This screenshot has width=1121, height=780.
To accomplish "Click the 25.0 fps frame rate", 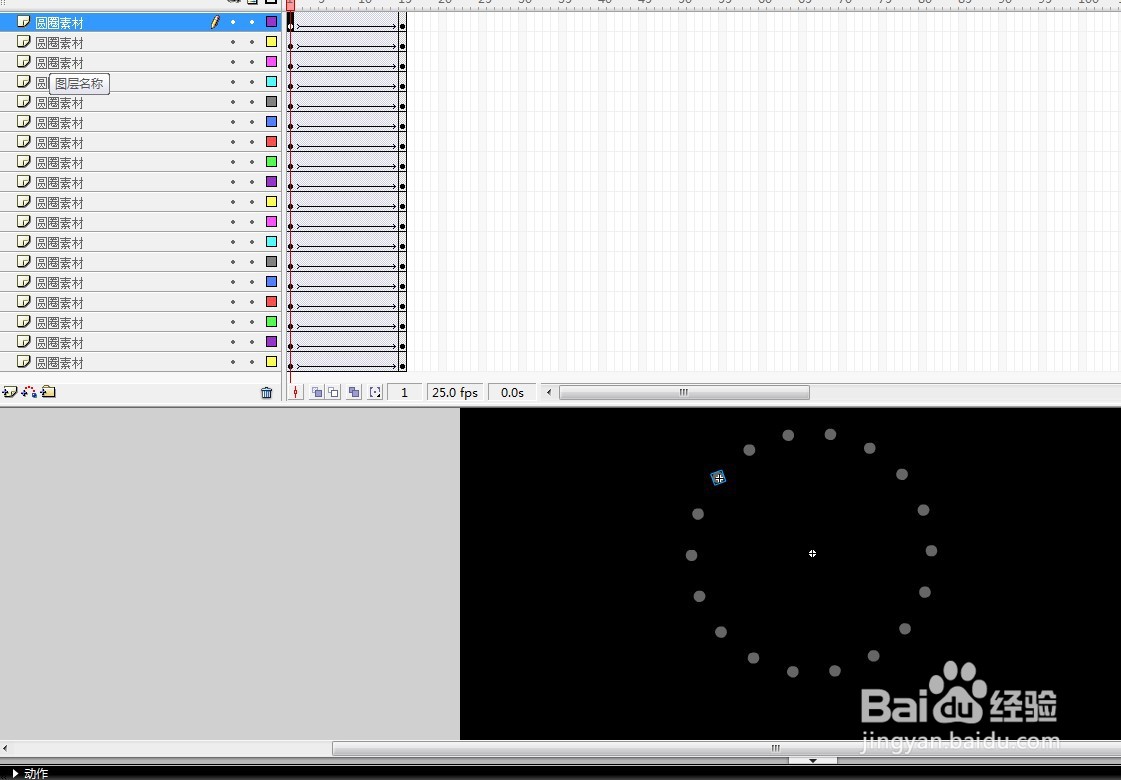I will (x=455, y=393).
